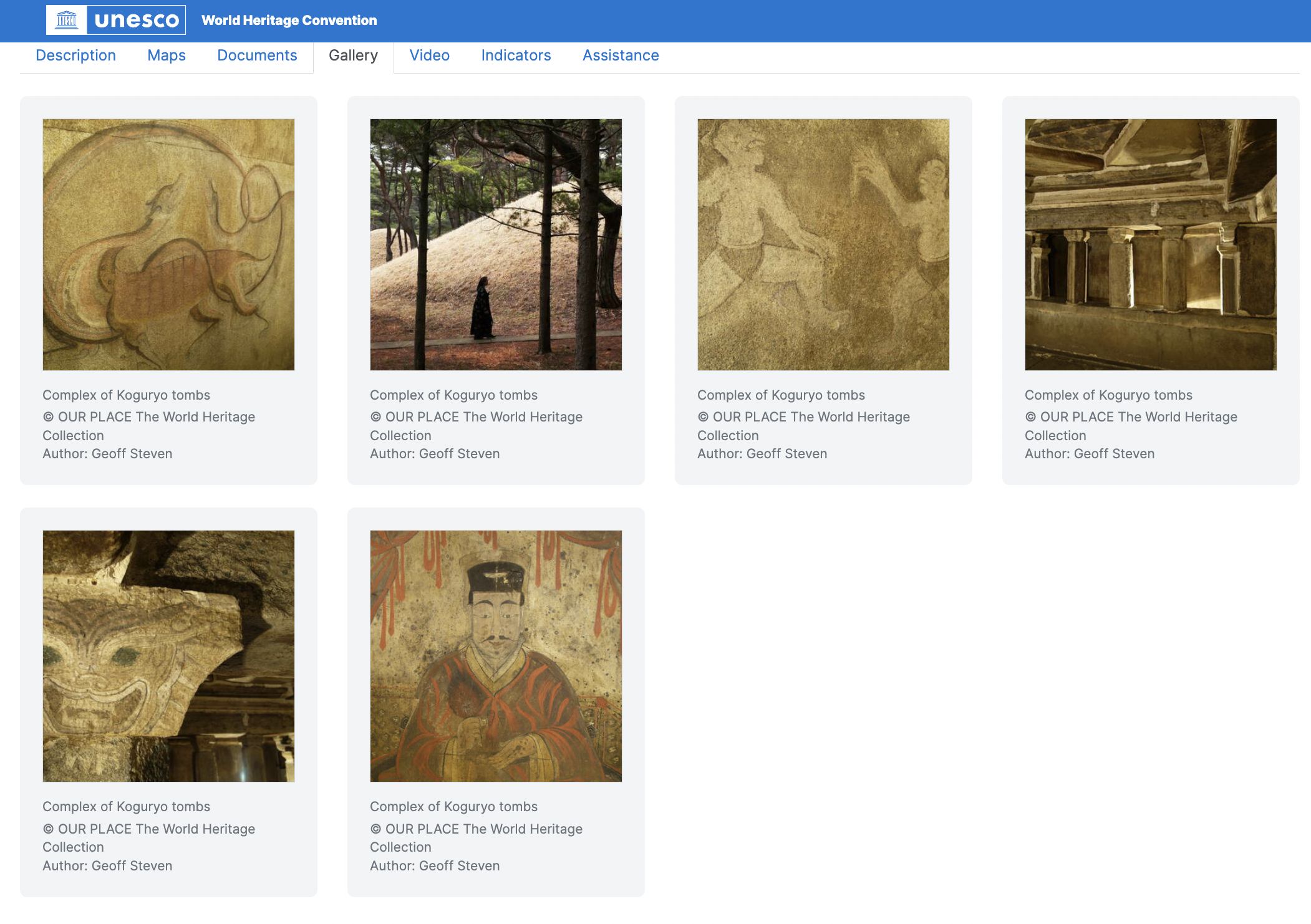Click author line under beast mural image
The image size is (1311, 924).
point(107,454)
